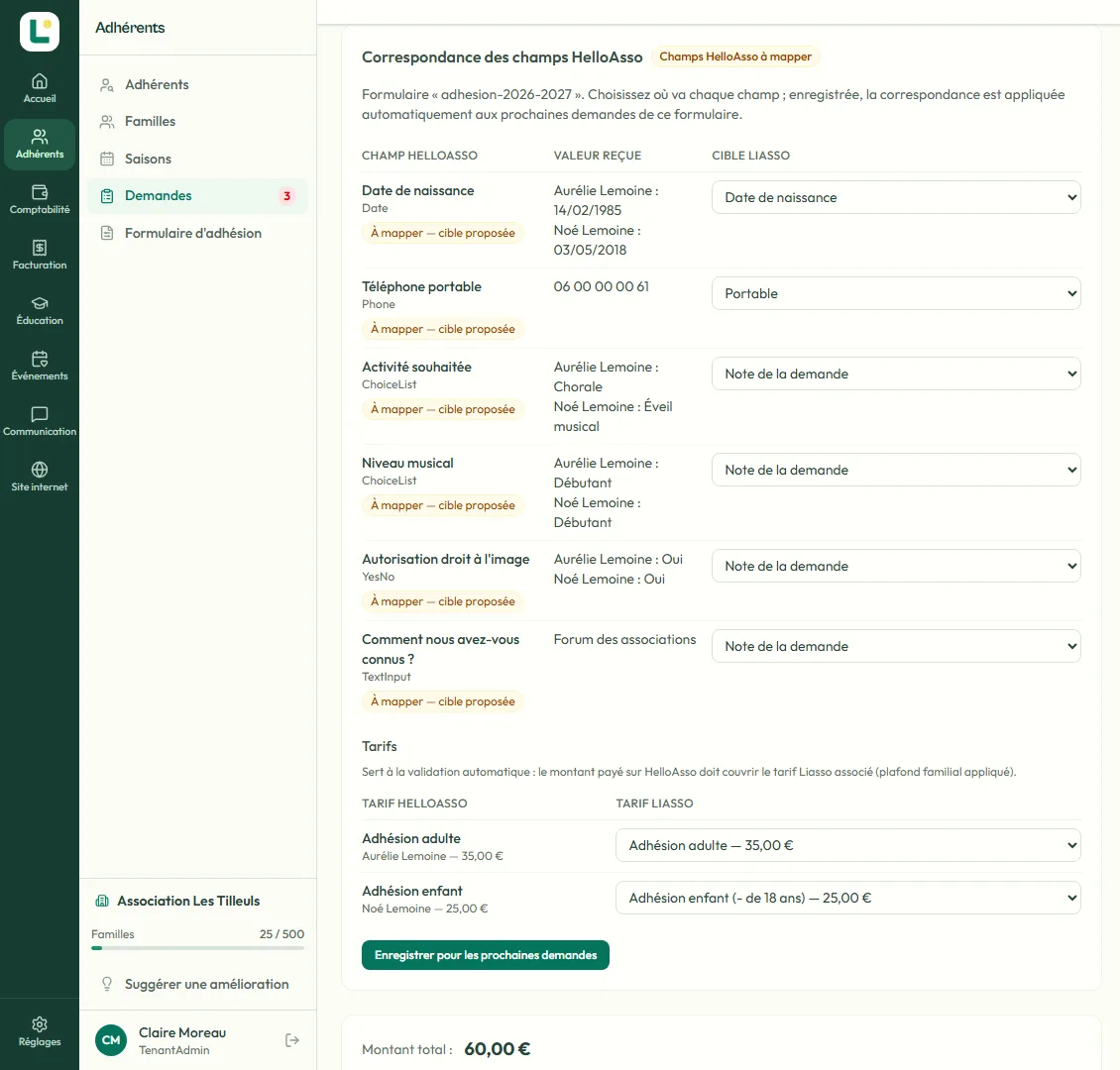This screenshot has height=1070, width=1120.
Task: Open Communication chat icon
Action: 40,414
